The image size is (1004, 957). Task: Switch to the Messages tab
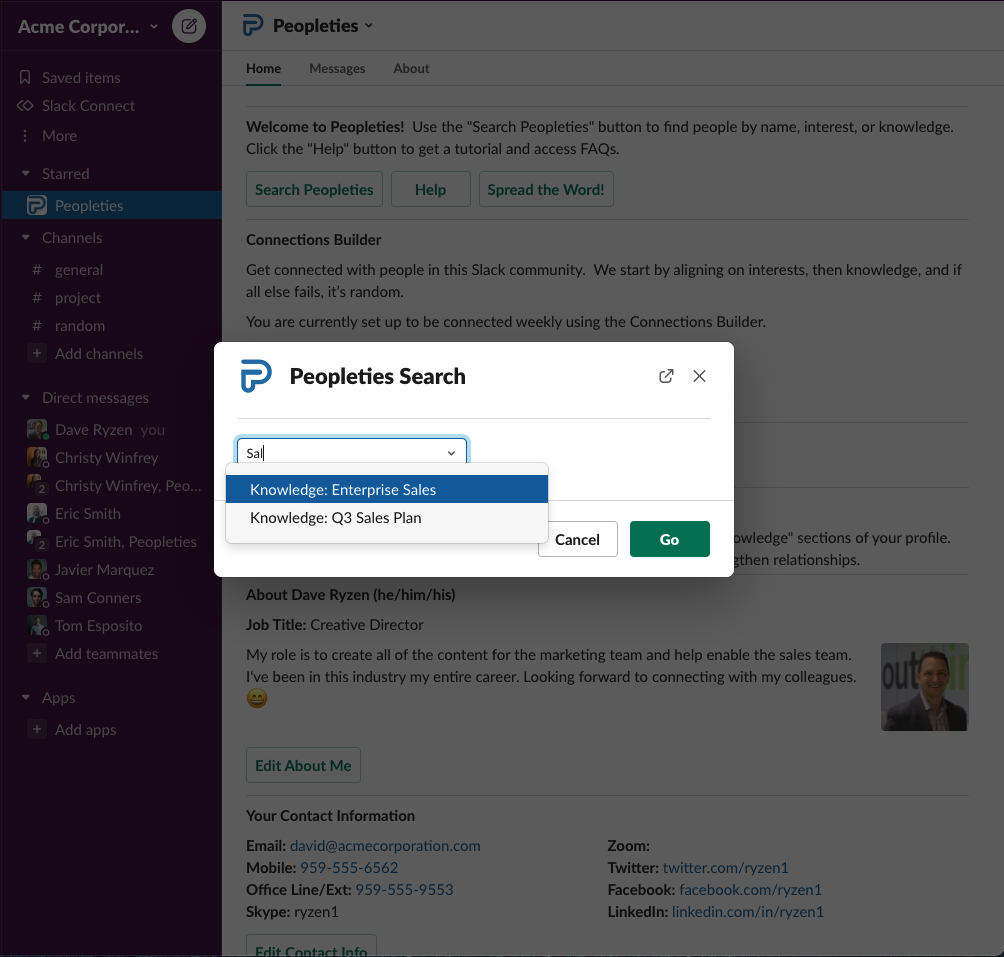coord(337,68)
